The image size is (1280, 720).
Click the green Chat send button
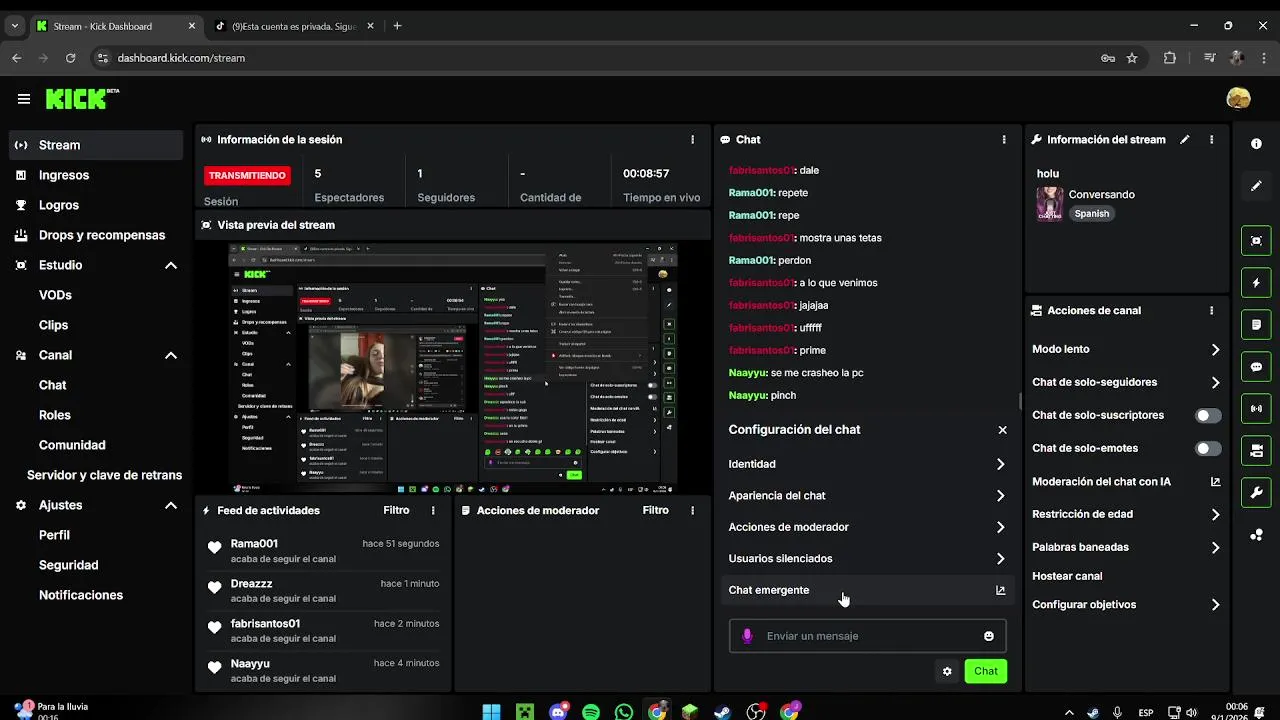point(986,671)
